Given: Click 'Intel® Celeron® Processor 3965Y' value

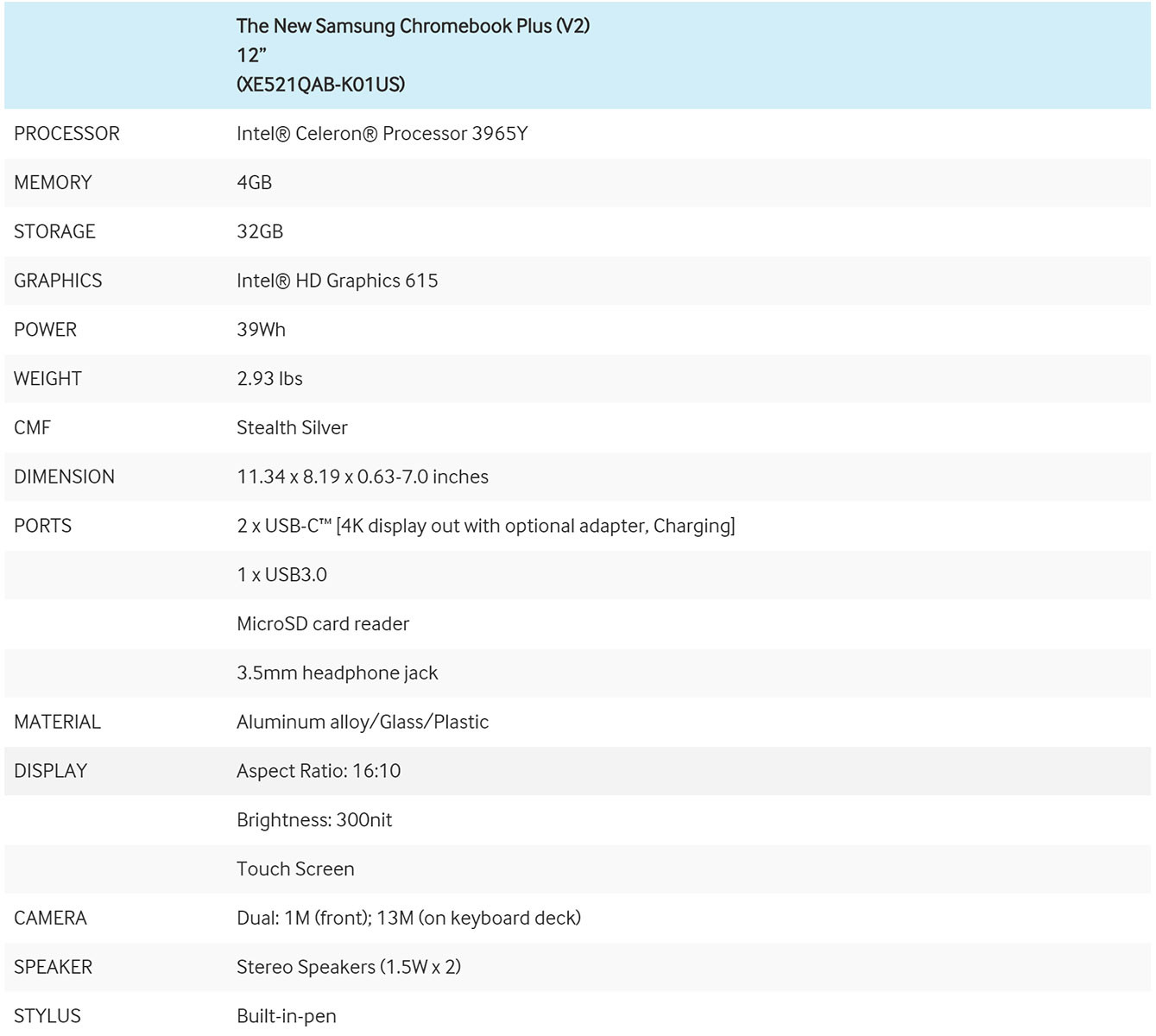Looking at the screenshot, I should coord(382,134).
